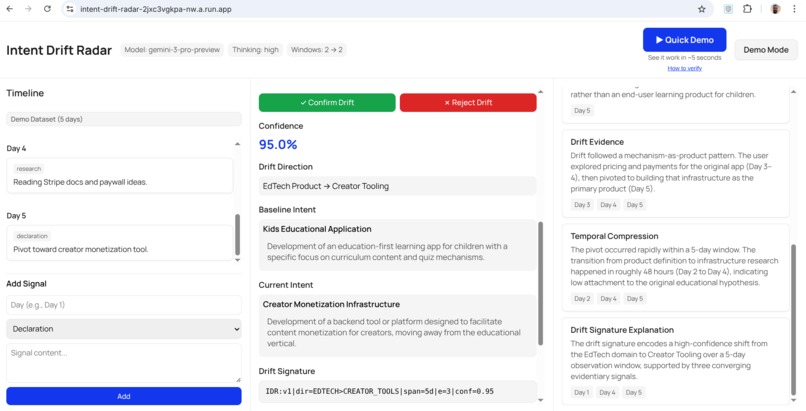
Task: Click the 95.0% confidence value
Action: pyautogui.click(x=278, y=144)
